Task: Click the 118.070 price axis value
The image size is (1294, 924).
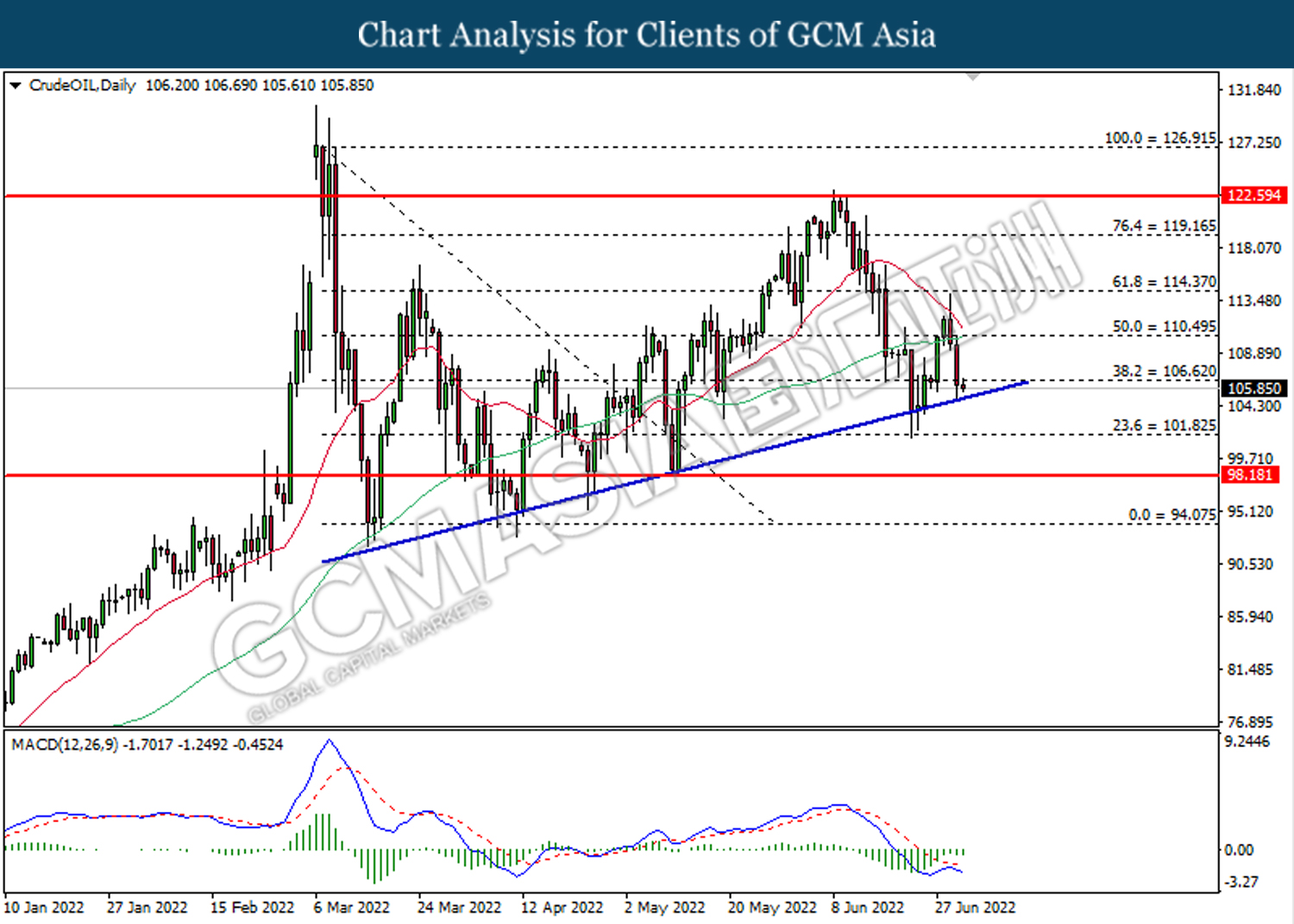Action: click(x=1254, y=248)
